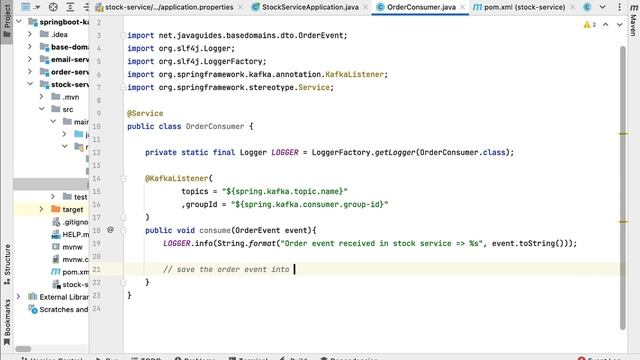640x360 pixels.
Task: Select Scratches and Consoles node
Action: tap(58, 309)
